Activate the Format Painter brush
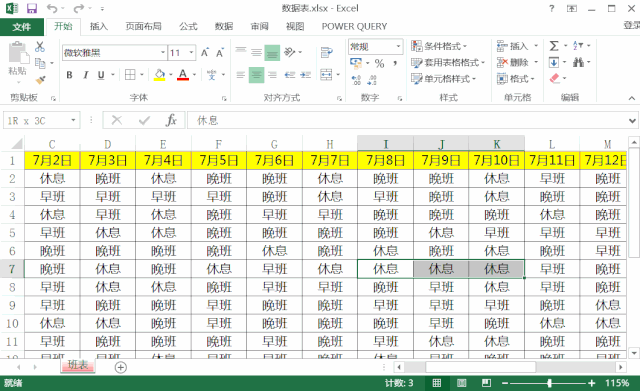The width and height of the screenshot is (640, 391). click(40, 80)
